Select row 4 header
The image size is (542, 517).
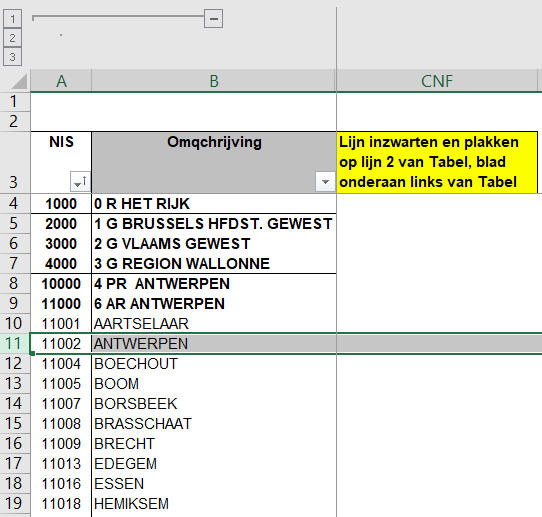(14, 204)
